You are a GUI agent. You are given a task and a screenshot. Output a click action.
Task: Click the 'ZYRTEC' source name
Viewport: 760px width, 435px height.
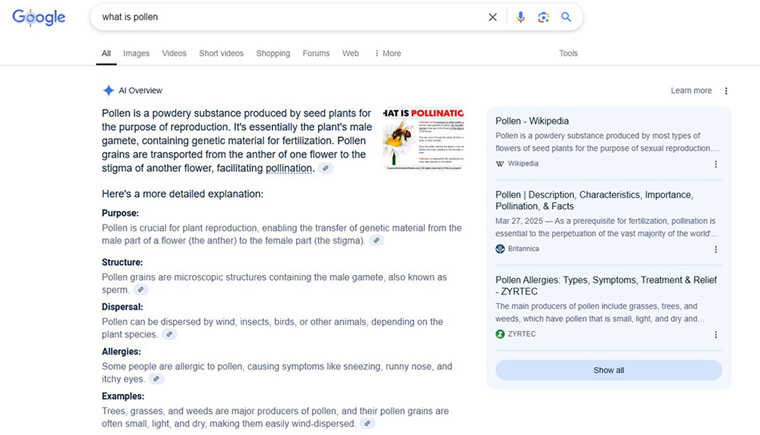click(522, 334)
